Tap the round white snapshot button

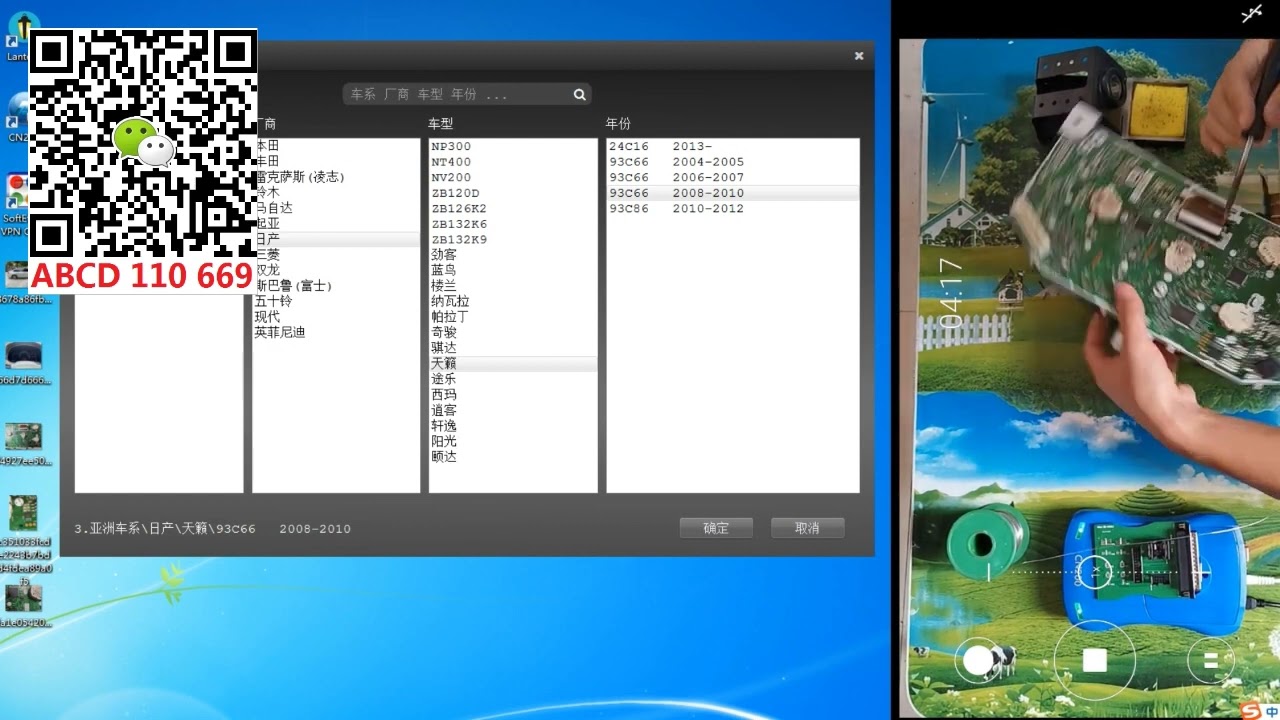(978, 660)
